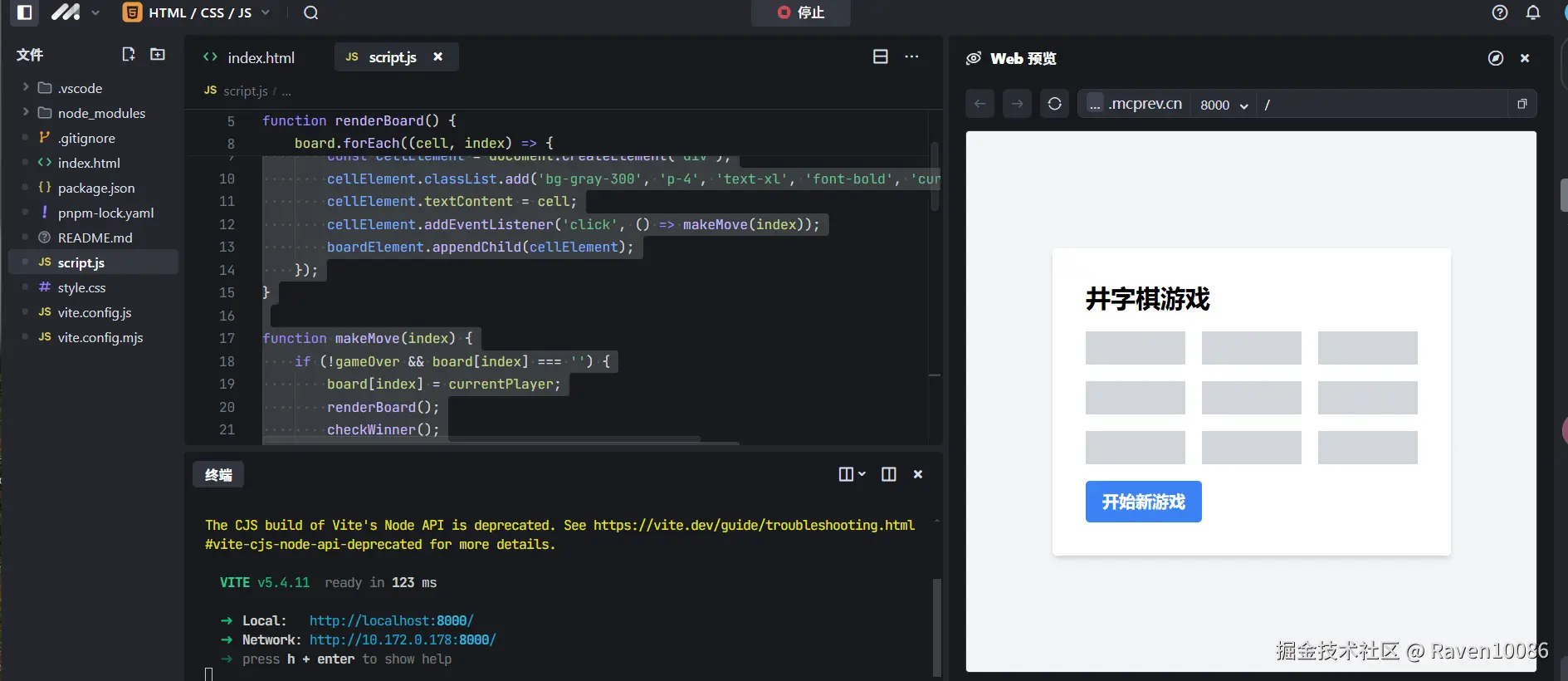1568x681 pixels.
Task: Open the .gitignore file
Action: click(93, 138)
